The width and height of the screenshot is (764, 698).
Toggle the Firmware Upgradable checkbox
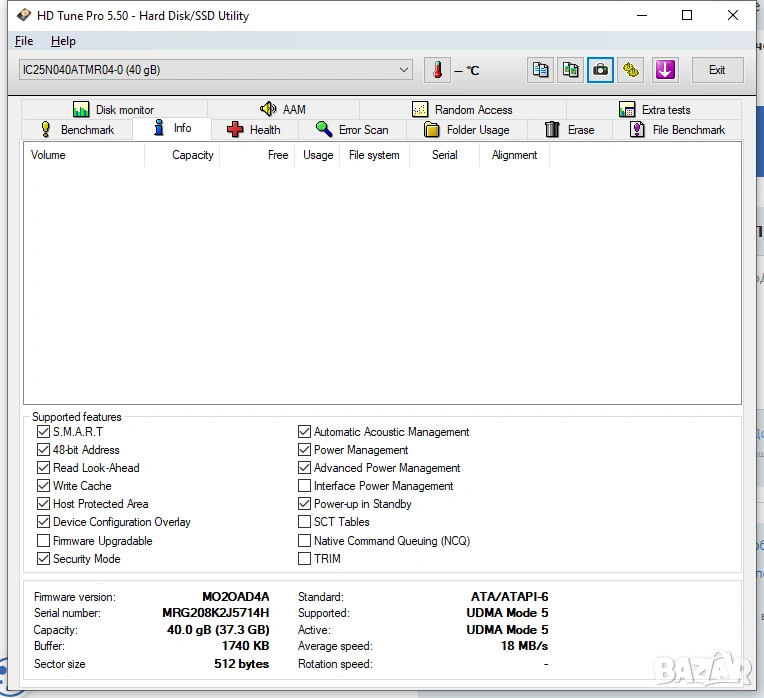(x=43, y=541)
